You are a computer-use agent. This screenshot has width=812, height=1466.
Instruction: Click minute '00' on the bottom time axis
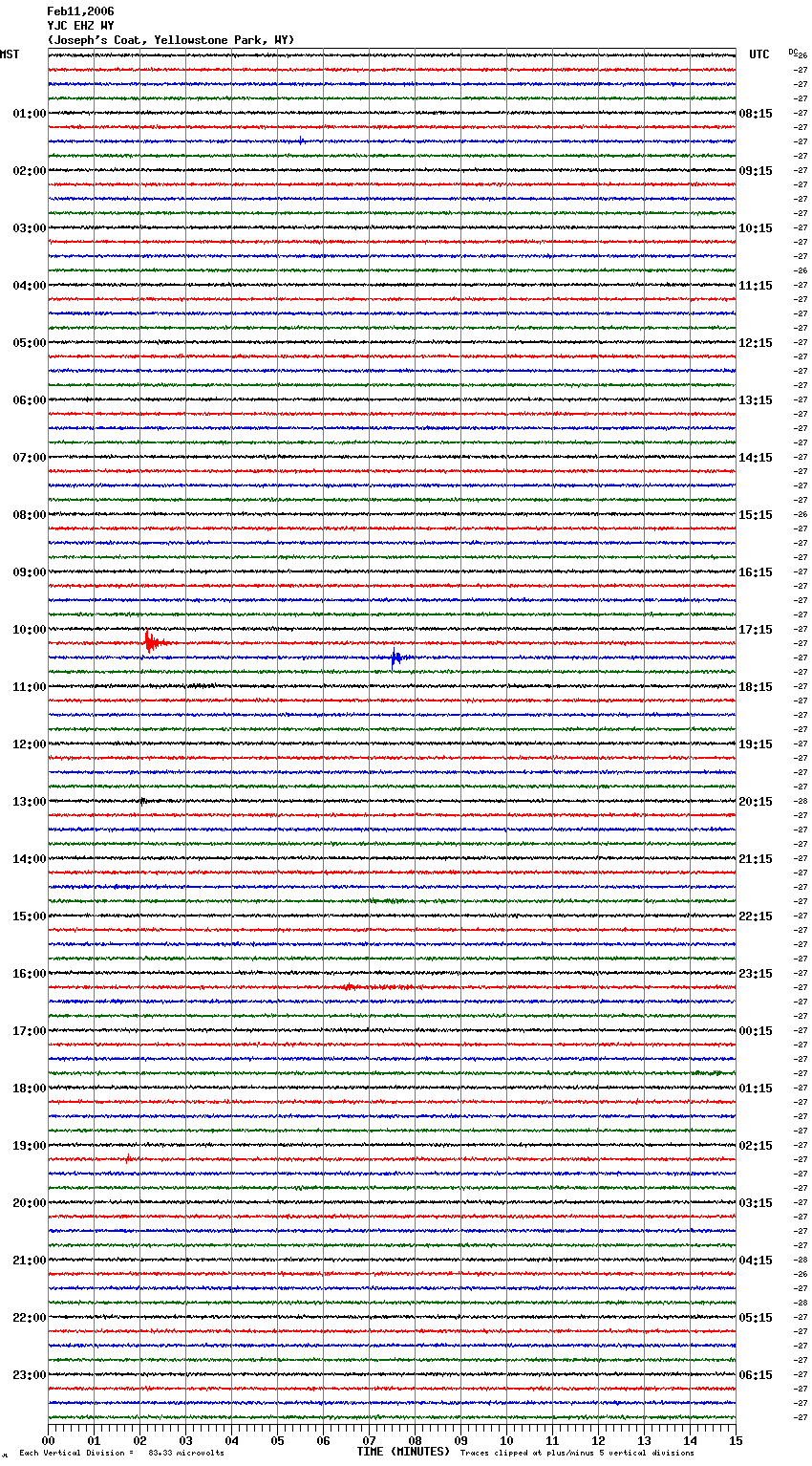[48, 1440]
